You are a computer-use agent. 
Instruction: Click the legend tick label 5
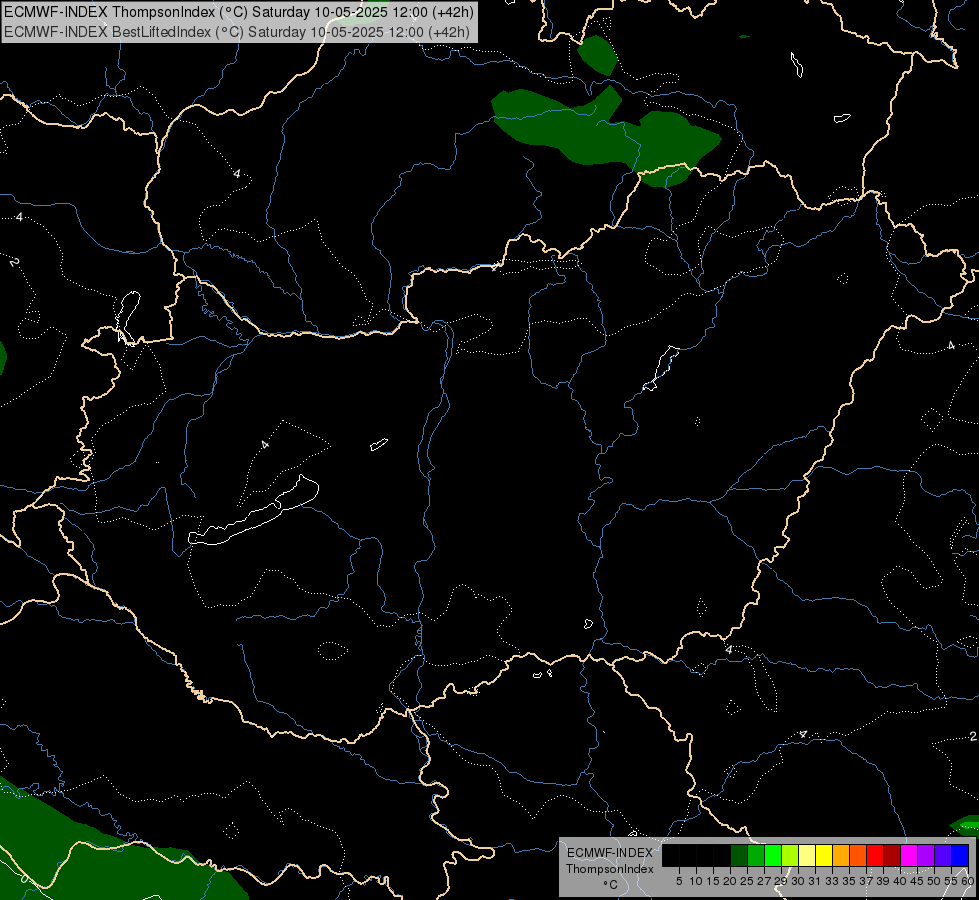[x=679, y=881]
